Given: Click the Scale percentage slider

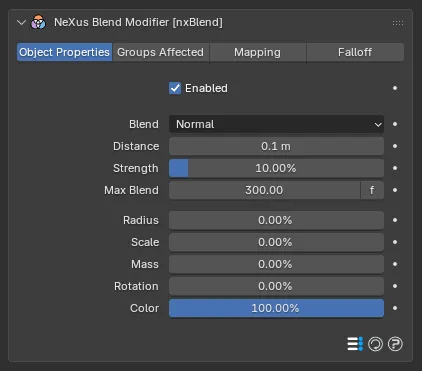Looking at the screenshot, I should click(x=276, y=242).
